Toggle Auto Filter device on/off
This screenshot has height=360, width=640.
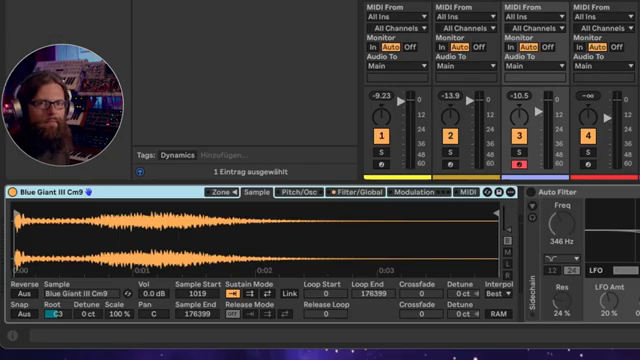[531, 192]
